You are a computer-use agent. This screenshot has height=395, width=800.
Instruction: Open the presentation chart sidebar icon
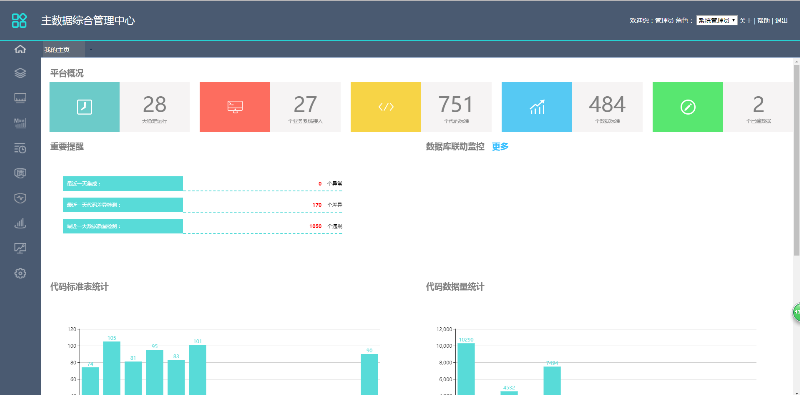[20, 249]
